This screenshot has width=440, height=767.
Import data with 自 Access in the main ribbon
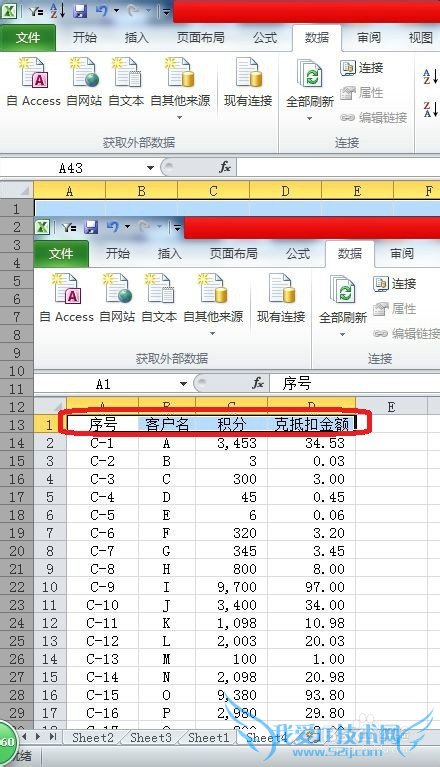[x=33, y=82]
